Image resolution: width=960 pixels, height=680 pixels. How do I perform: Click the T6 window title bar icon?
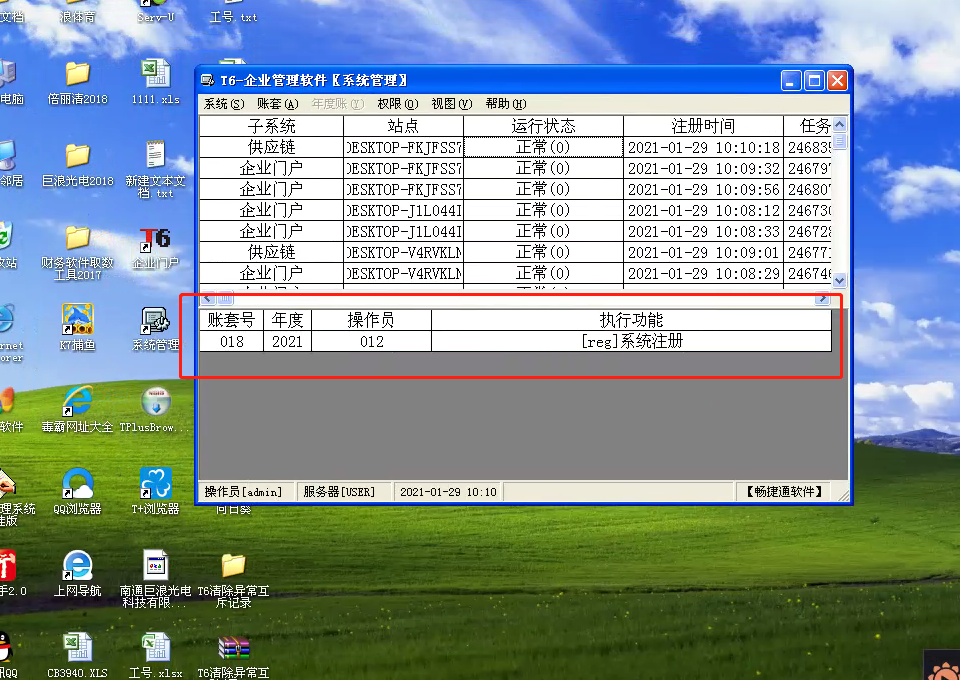pos(208,80)
